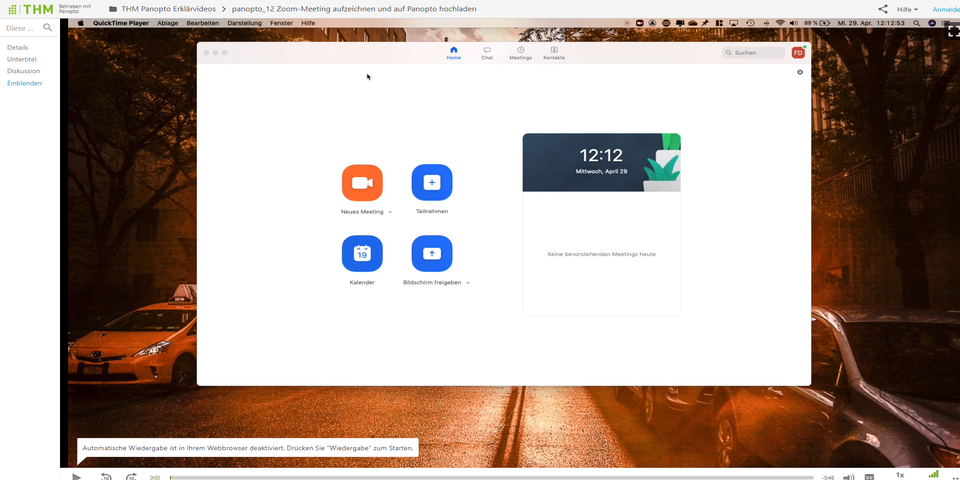This screenshot has width=960, height=480.
Task: Click the Bildschirm freigeben upload icon
Action: click(432, 253)
